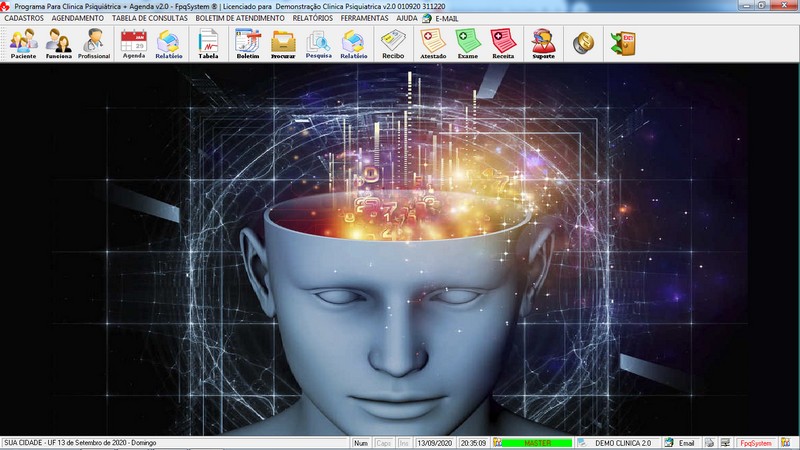Click the E-MAIL icon in menu bar

tap(427, 18)
